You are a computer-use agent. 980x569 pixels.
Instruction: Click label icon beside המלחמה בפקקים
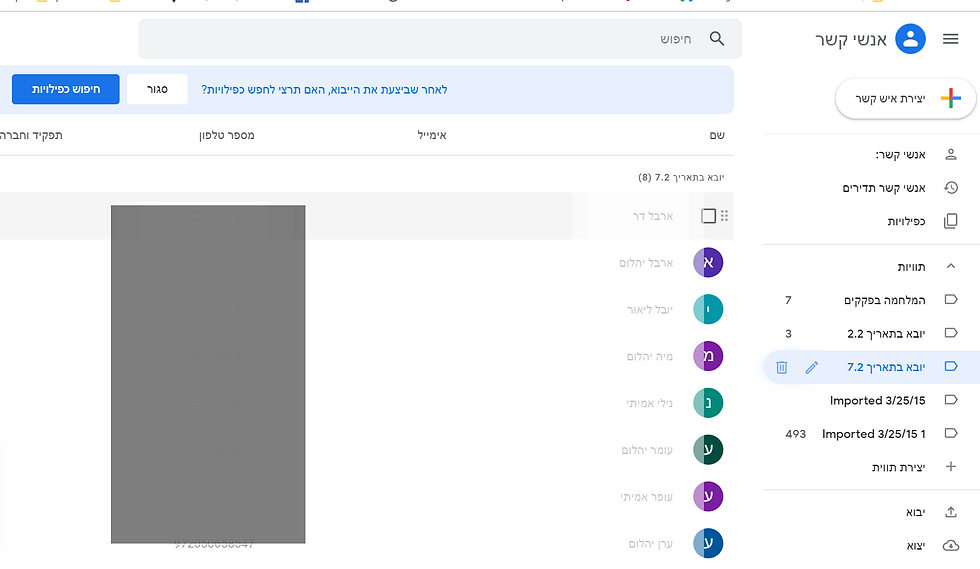(951, 300)
